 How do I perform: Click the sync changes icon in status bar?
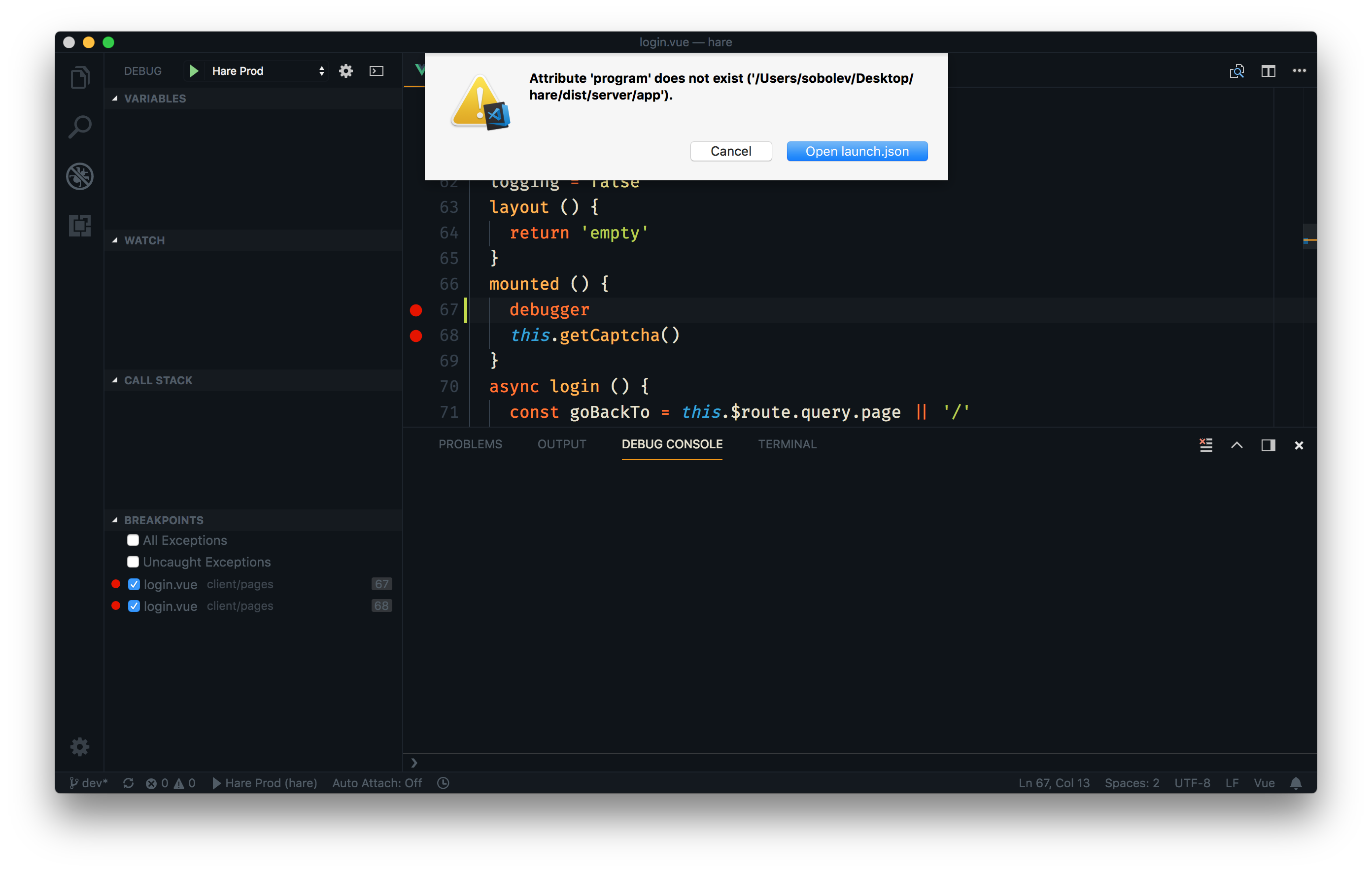[128, 783]
